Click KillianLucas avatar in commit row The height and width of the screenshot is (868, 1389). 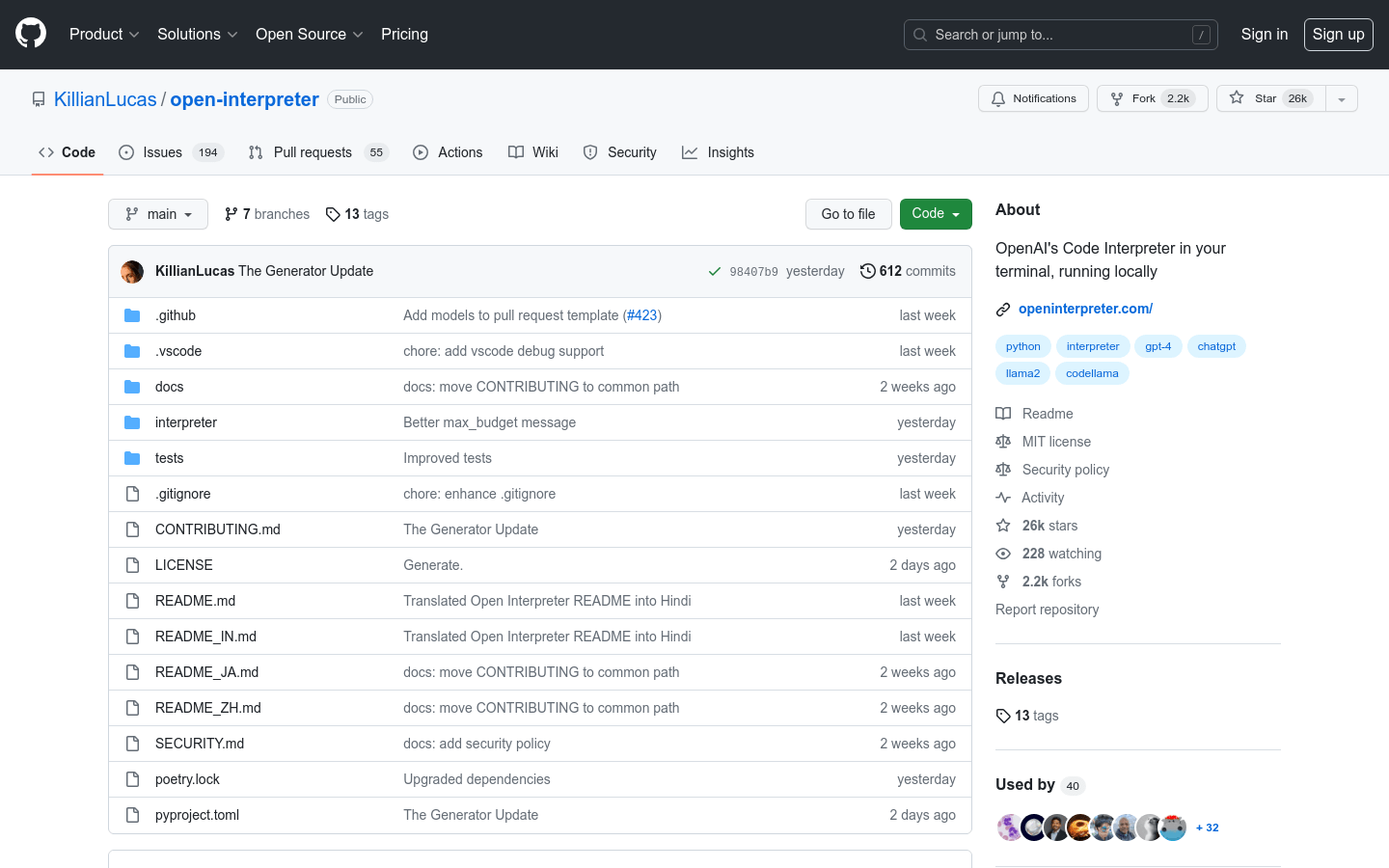point(132,272)
